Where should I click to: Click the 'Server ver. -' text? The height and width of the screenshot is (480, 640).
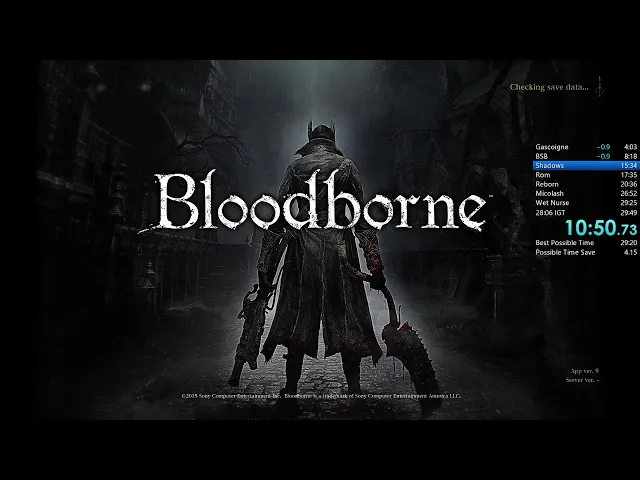tap(582, 380)
